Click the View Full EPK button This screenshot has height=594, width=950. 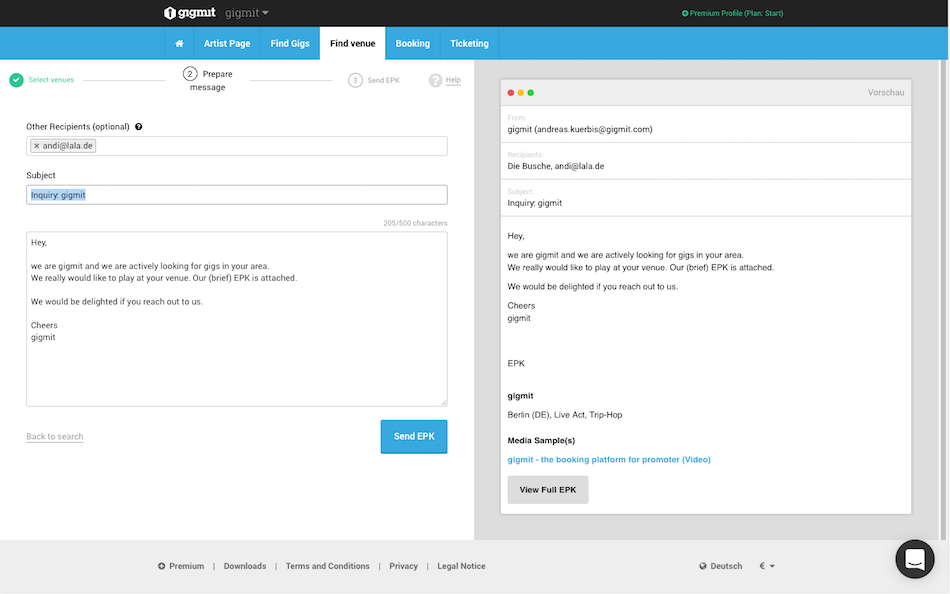[548, 490]
